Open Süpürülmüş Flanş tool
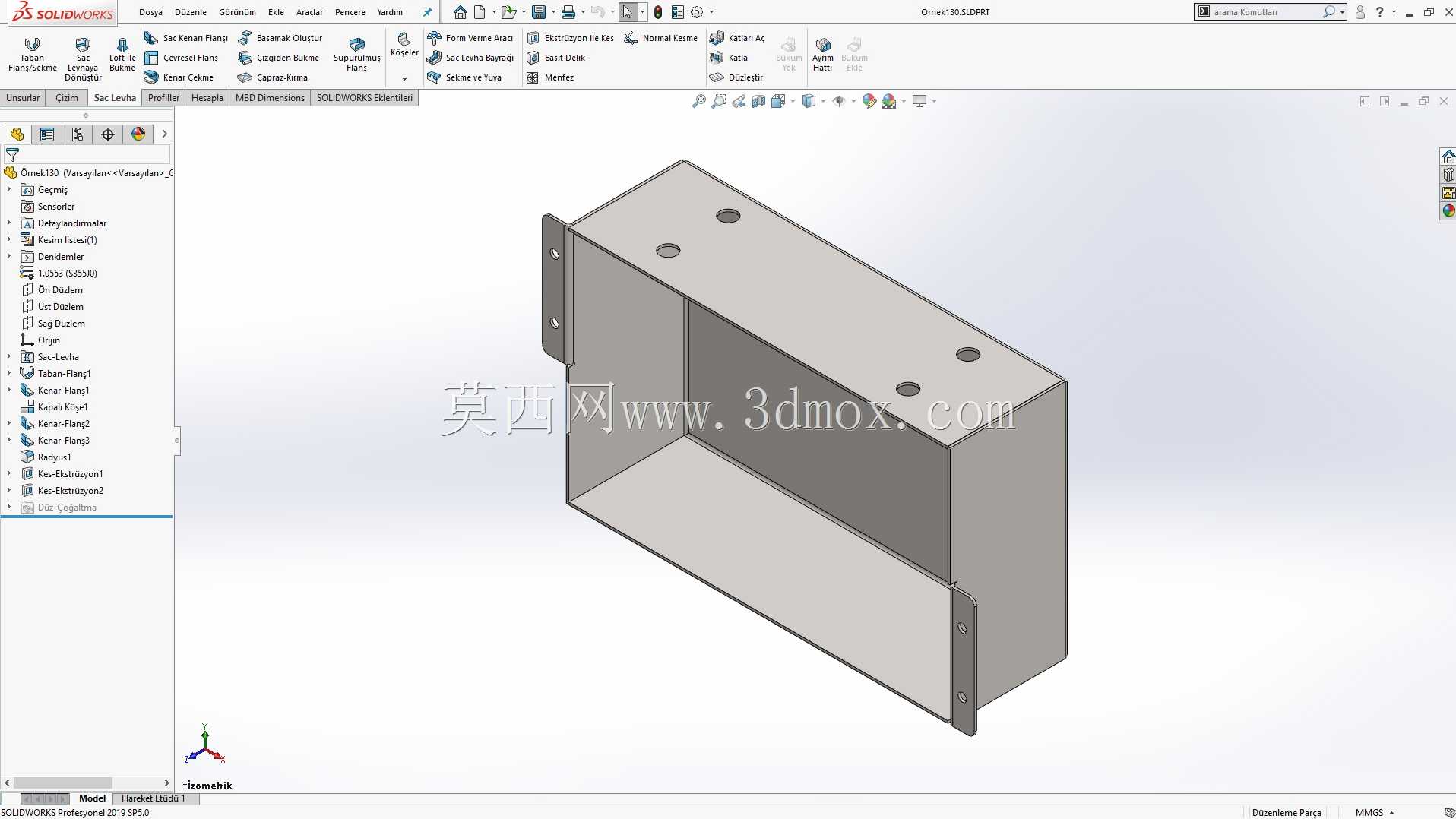1456x819 pixels. pyautogui.click(x=356, y=54)
